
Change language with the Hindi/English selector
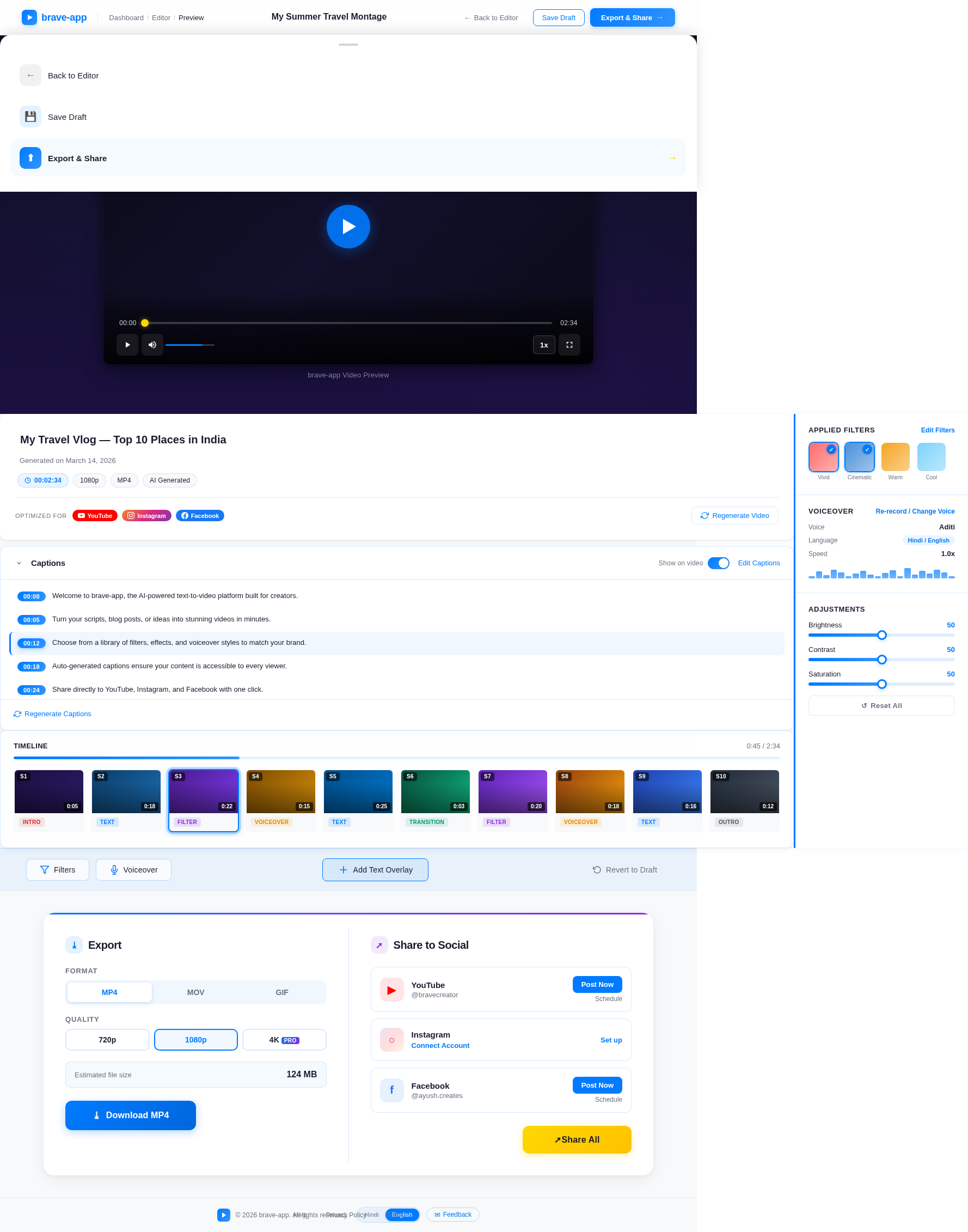(928, 540)
